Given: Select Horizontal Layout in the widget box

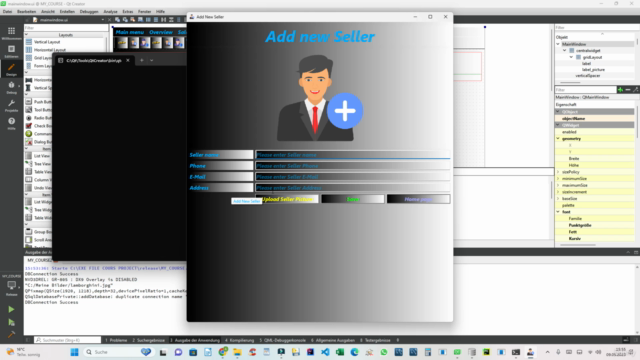Looking at the screenshot, I should click(x=50, y=50).
